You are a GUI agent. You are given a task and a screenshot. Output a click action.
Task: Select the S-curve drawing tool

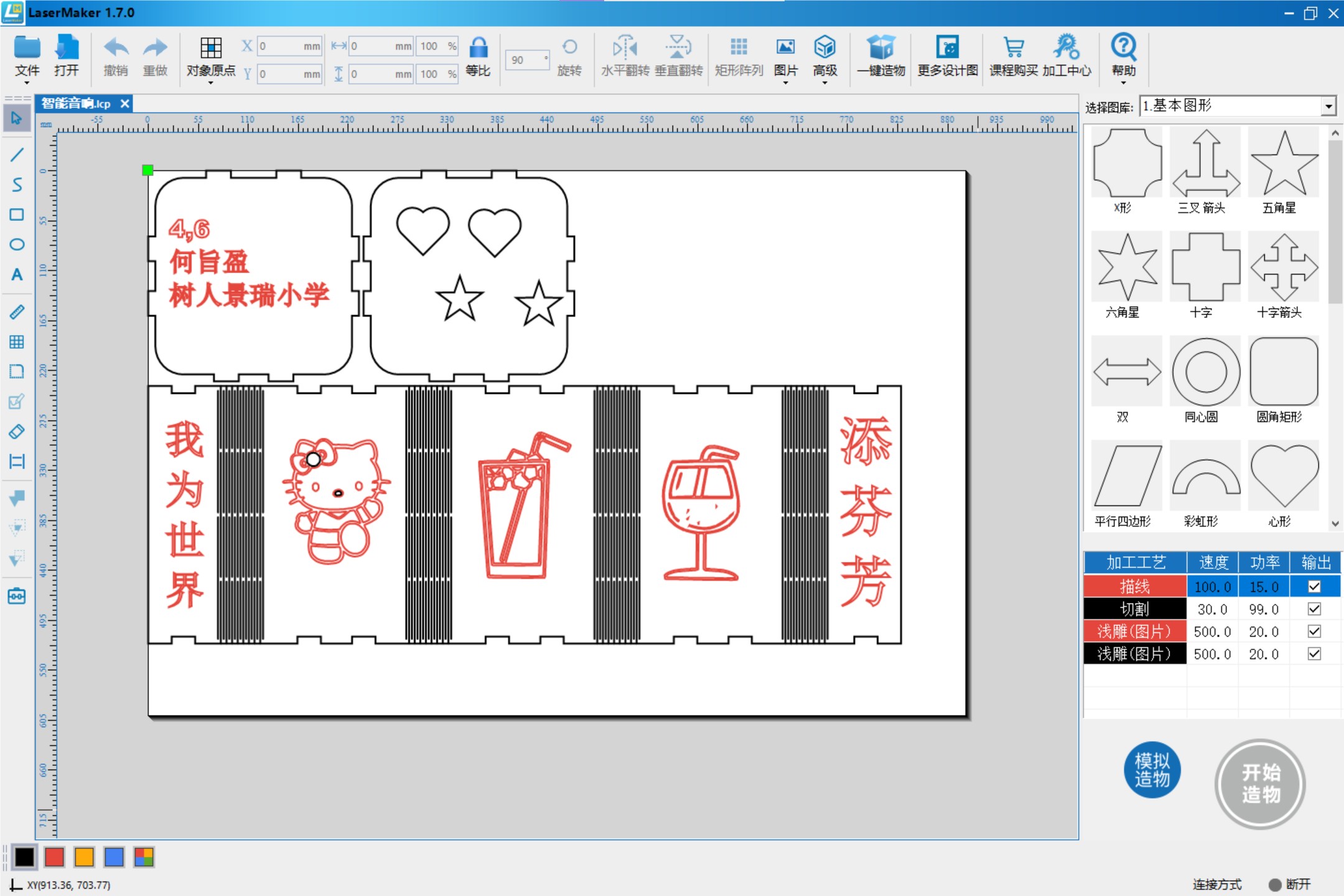17,185
